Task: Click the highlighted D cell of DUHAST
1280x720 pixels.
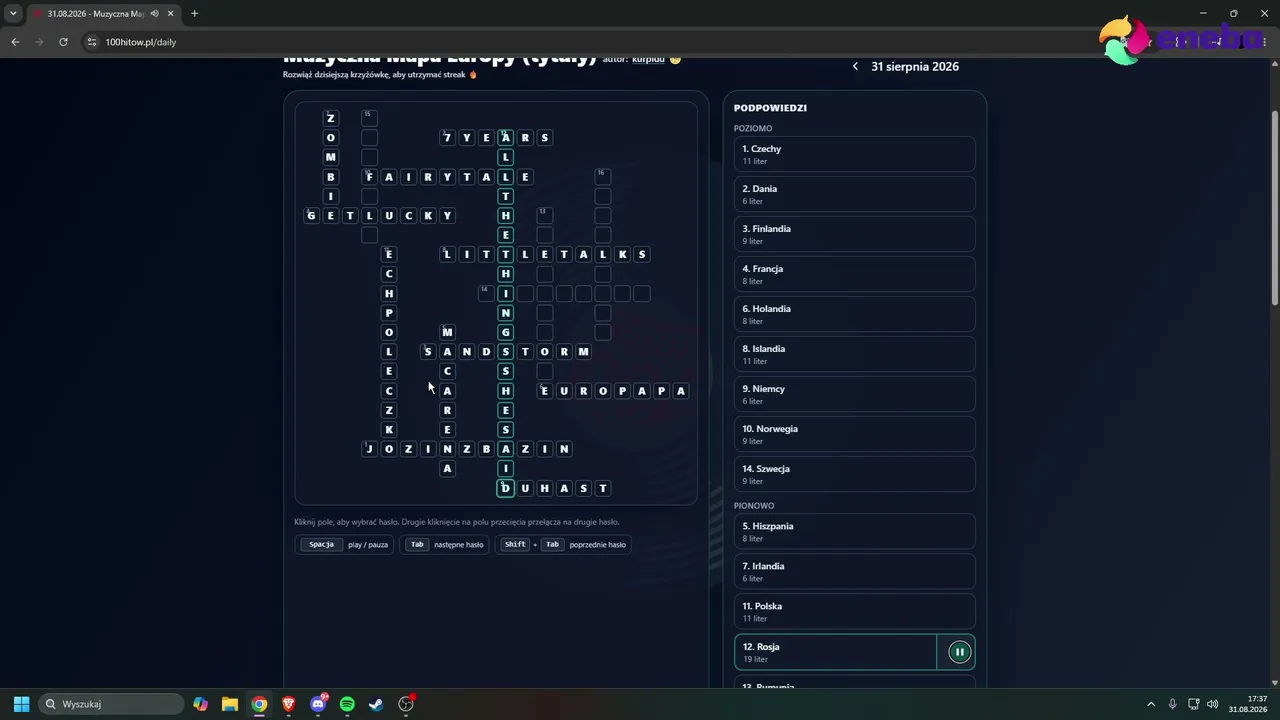Action: point(506,488)
